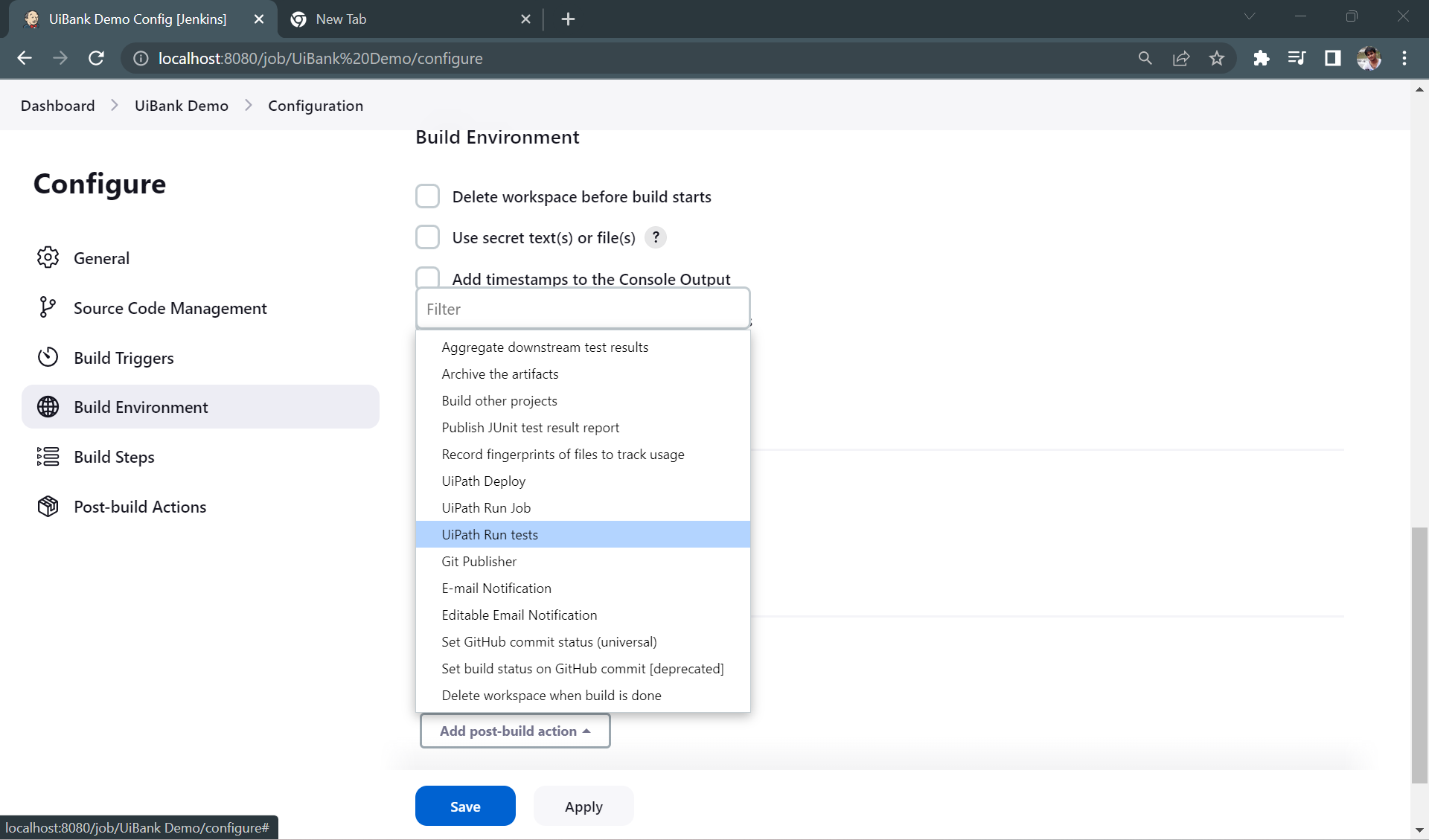1429x840 pixels.
Task: Pick Publish JUnit test result report
Action: [583, 428]
